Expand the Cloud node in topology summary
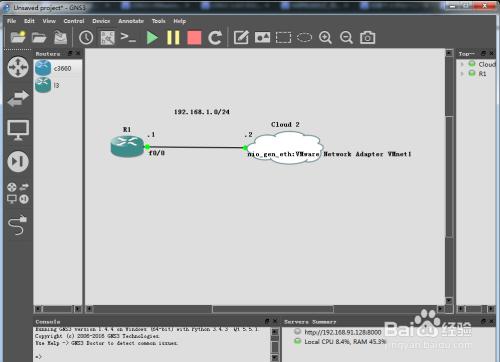Viewport: 500px width, 362px height. tap(462, 64)
